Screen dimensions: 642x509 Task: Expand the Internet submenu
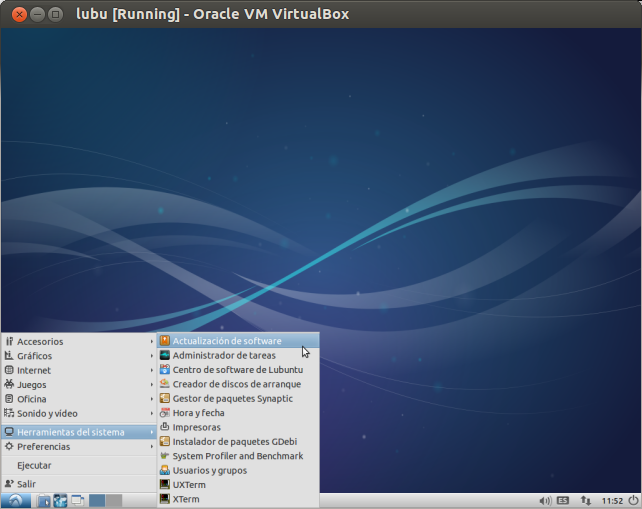point(34,370)
